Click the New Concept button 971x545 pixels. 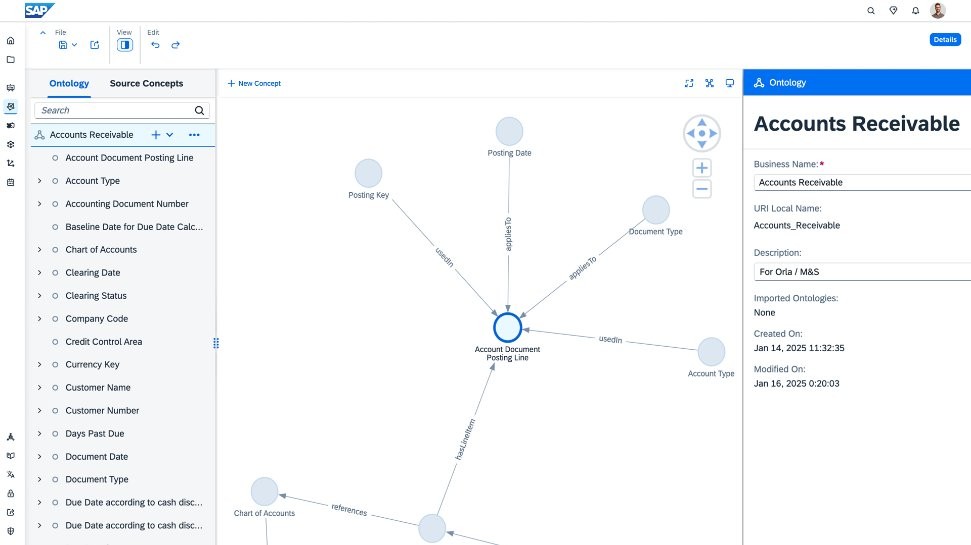click(x=254, y=83)
